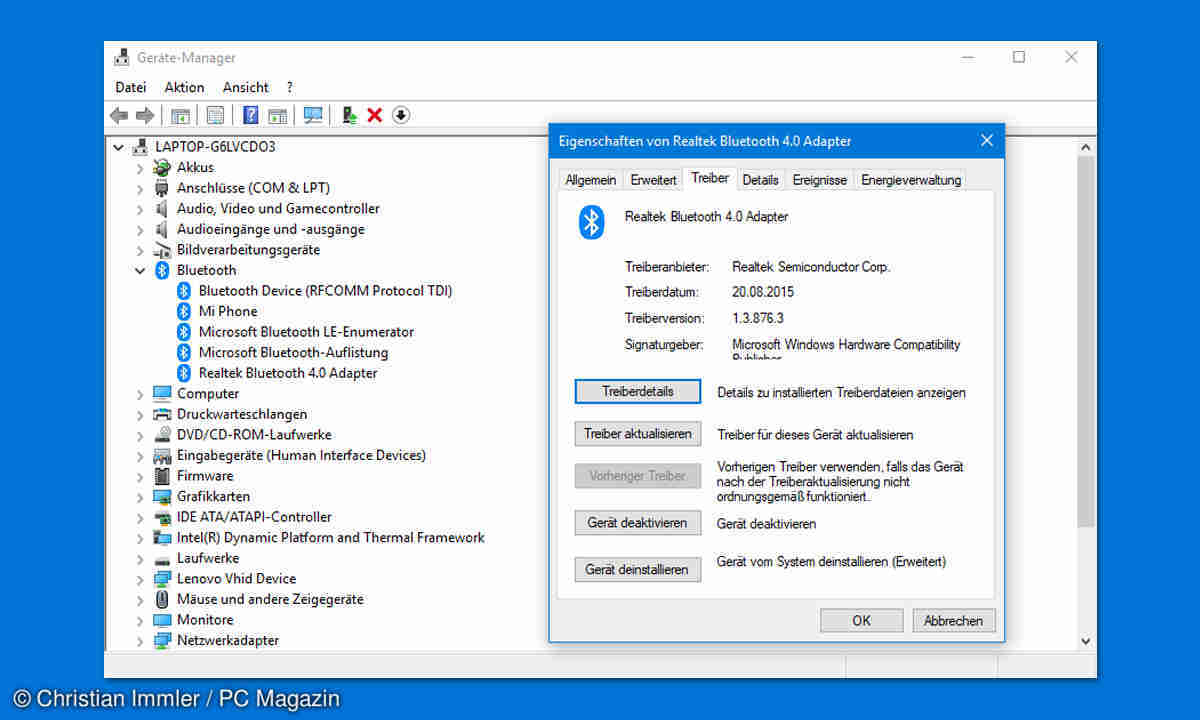Image resolution: width=1200 pixels, height=720 pixels.
Task: Expand the Netzwerkadapter category
Action: click(140, 641)
